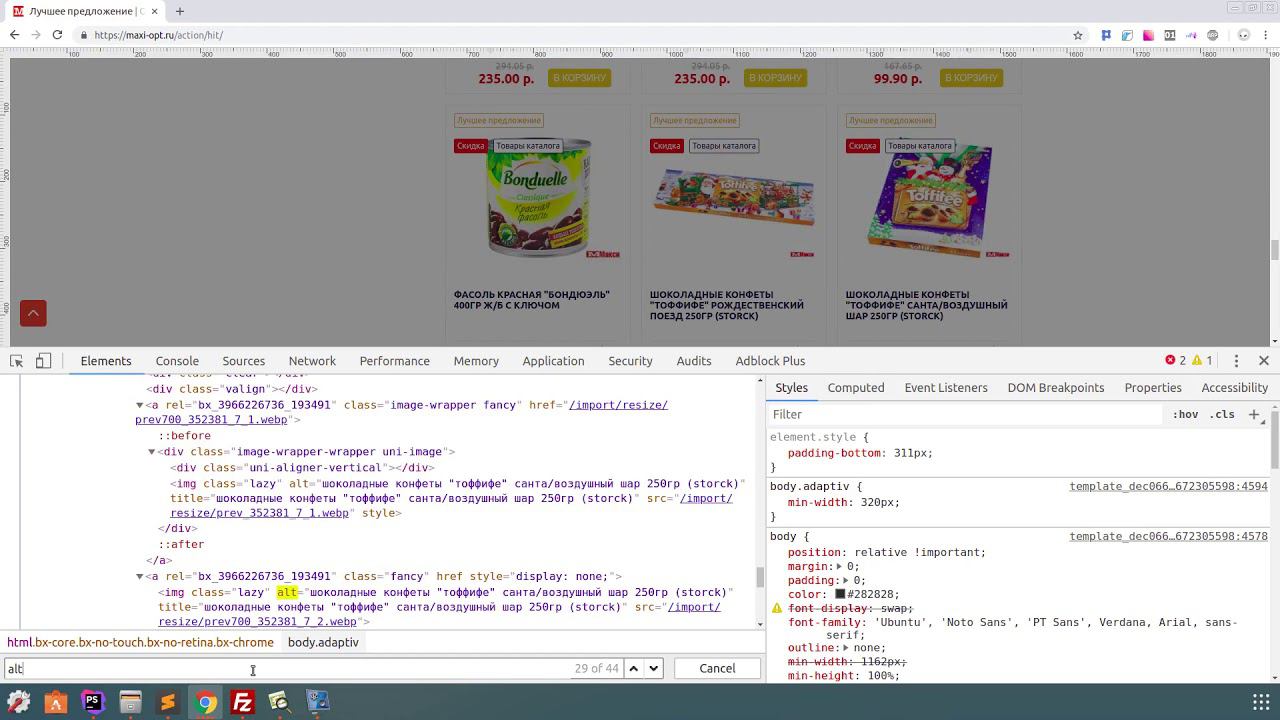The image size is (1280, 720).
Task: Open the template stylesheet link ending :4594
Action: pos(1168,487)
